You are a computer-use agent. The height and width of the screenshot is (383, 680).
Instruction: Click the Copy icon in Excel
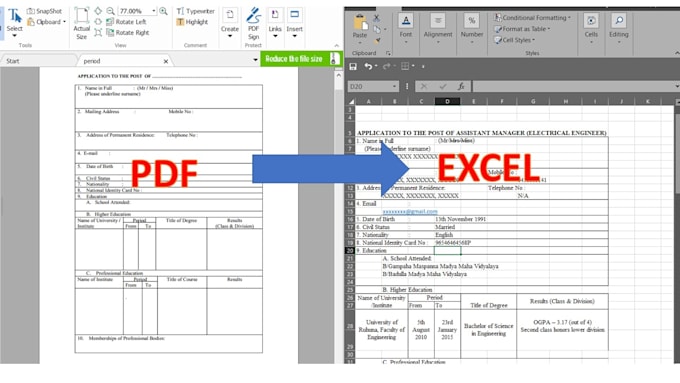click(377, 29)
